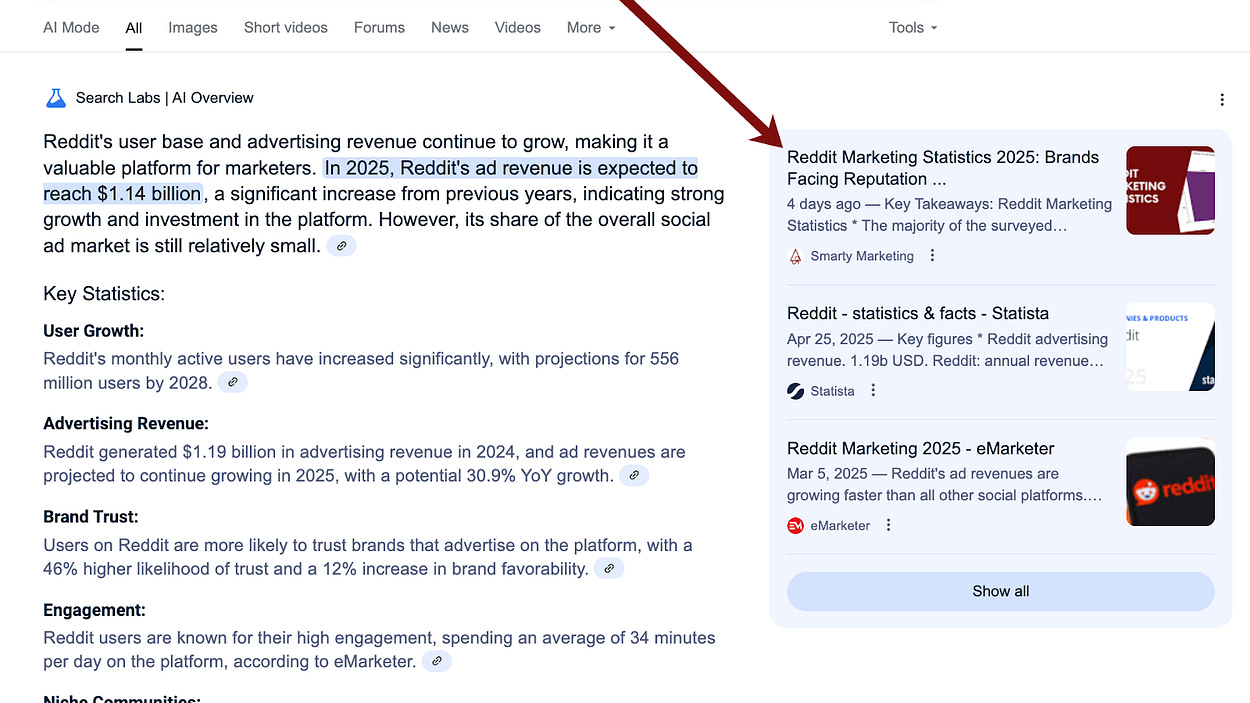Screen dimensions: 1250x703
Task: Open the Tools dropdown
Action: click(913, 27)
